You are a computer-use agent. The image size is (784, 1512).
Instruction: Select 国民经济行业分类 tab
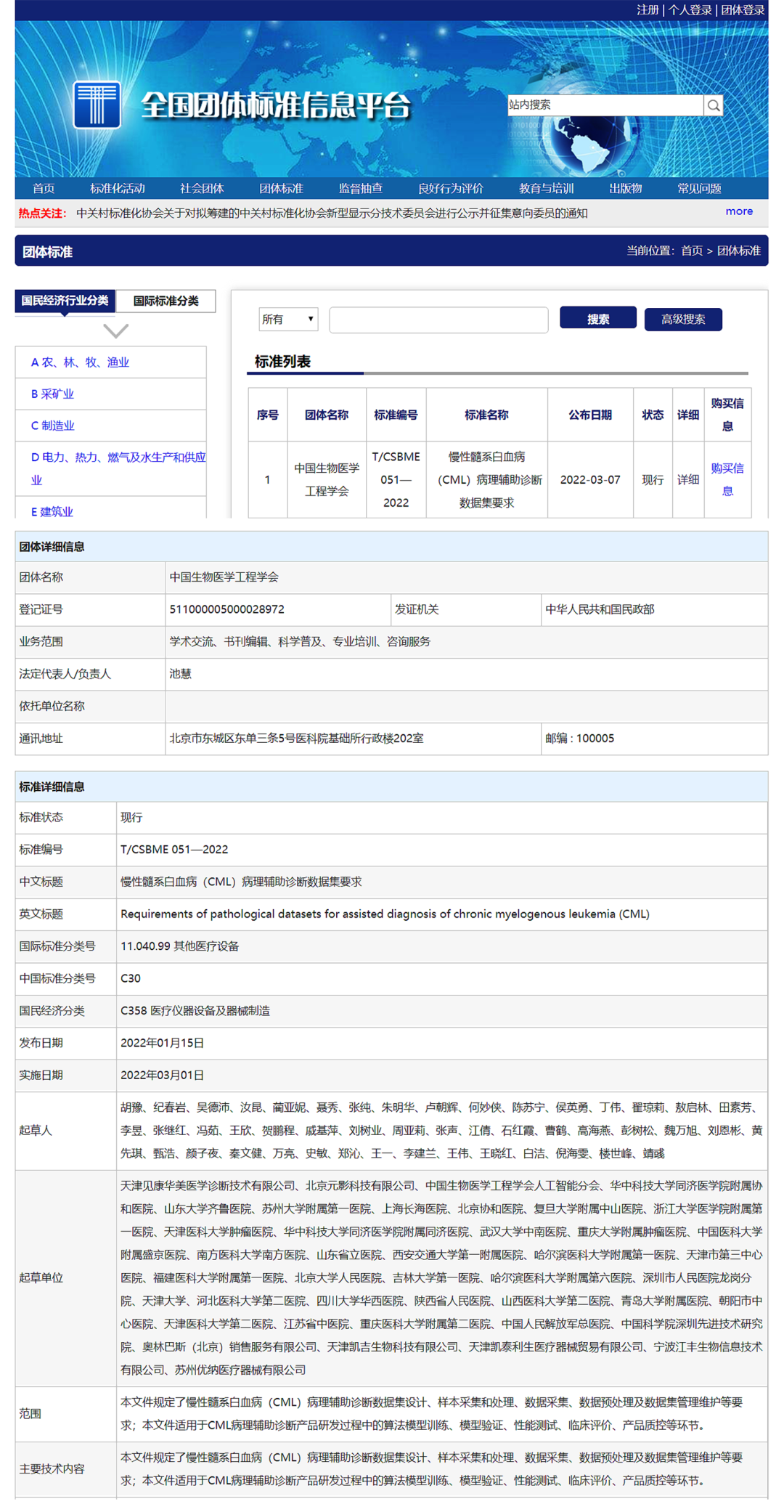tap(65, 301)
